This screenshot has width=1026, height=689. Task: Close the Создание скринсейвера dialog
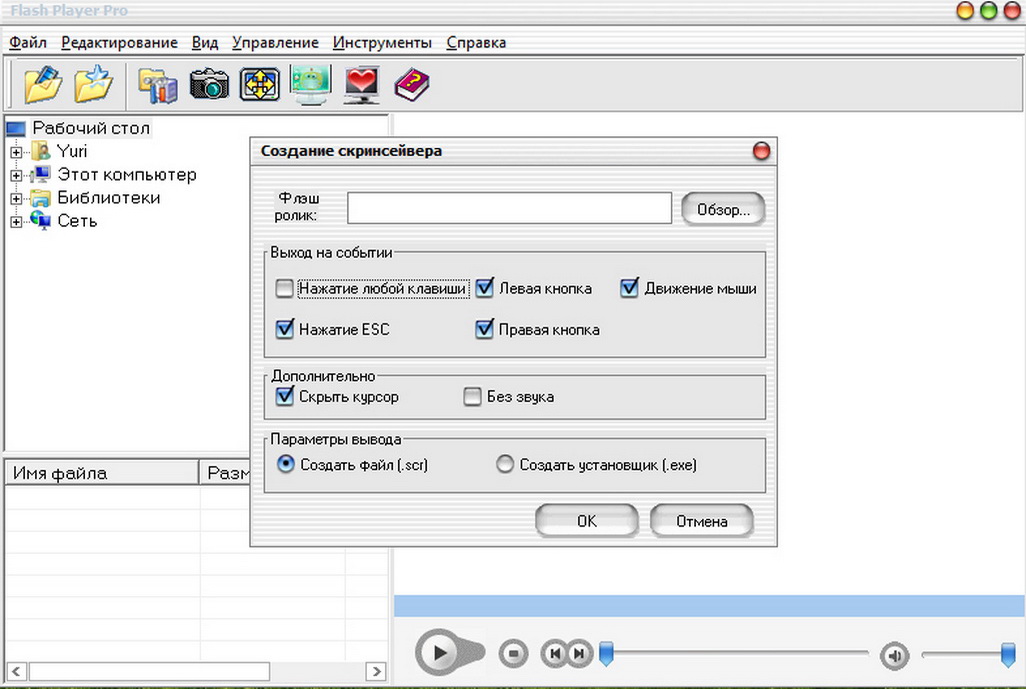pos(762,151)
